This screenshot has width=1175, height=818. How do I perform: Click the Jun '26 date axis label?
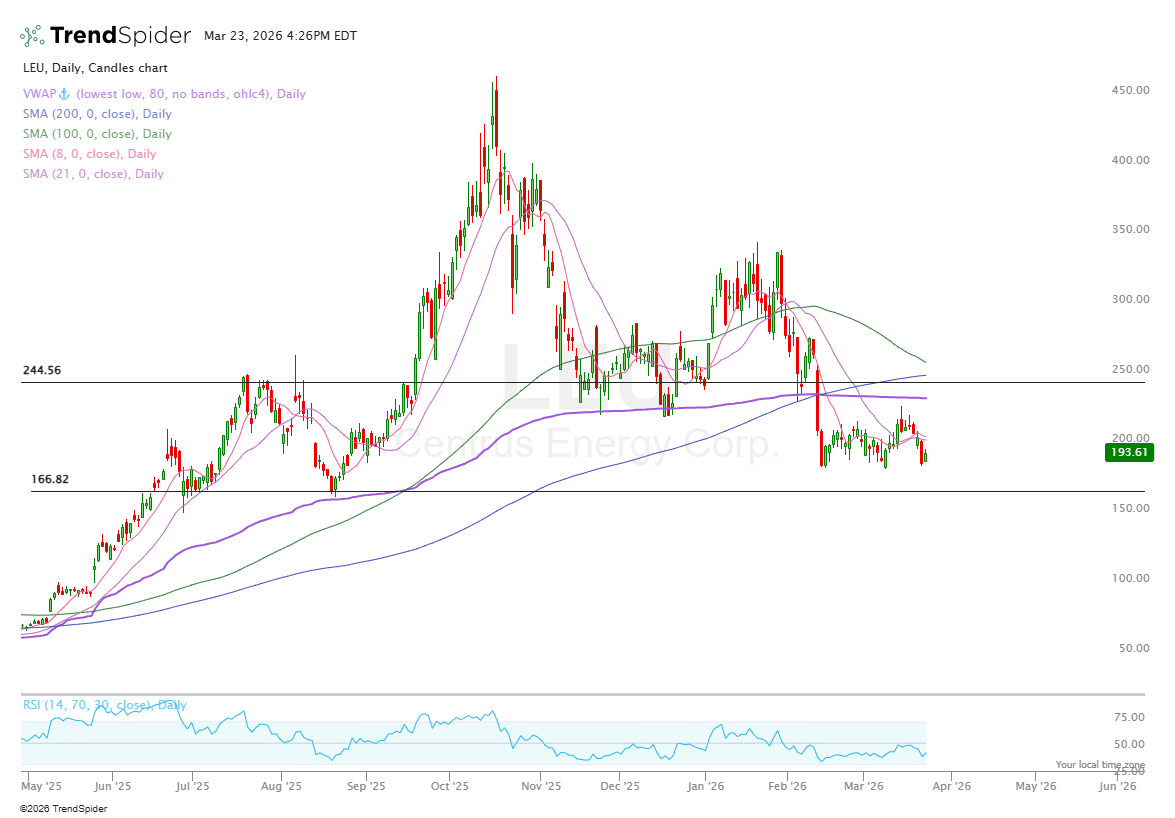point(1117,786)
